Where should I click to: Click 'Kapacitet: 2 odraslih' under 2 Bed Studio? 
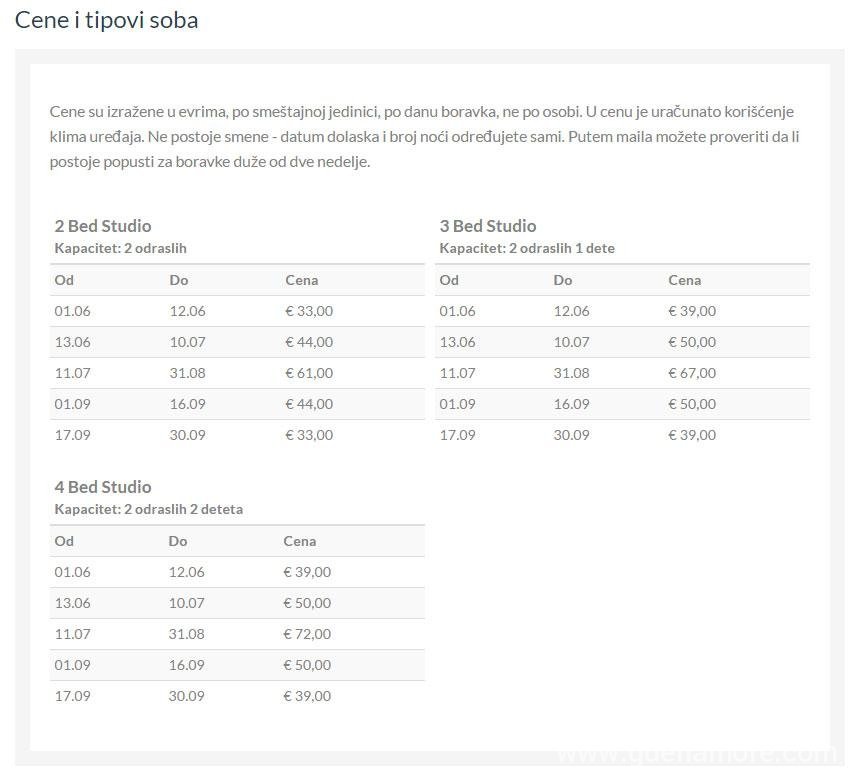click(120, 248)
